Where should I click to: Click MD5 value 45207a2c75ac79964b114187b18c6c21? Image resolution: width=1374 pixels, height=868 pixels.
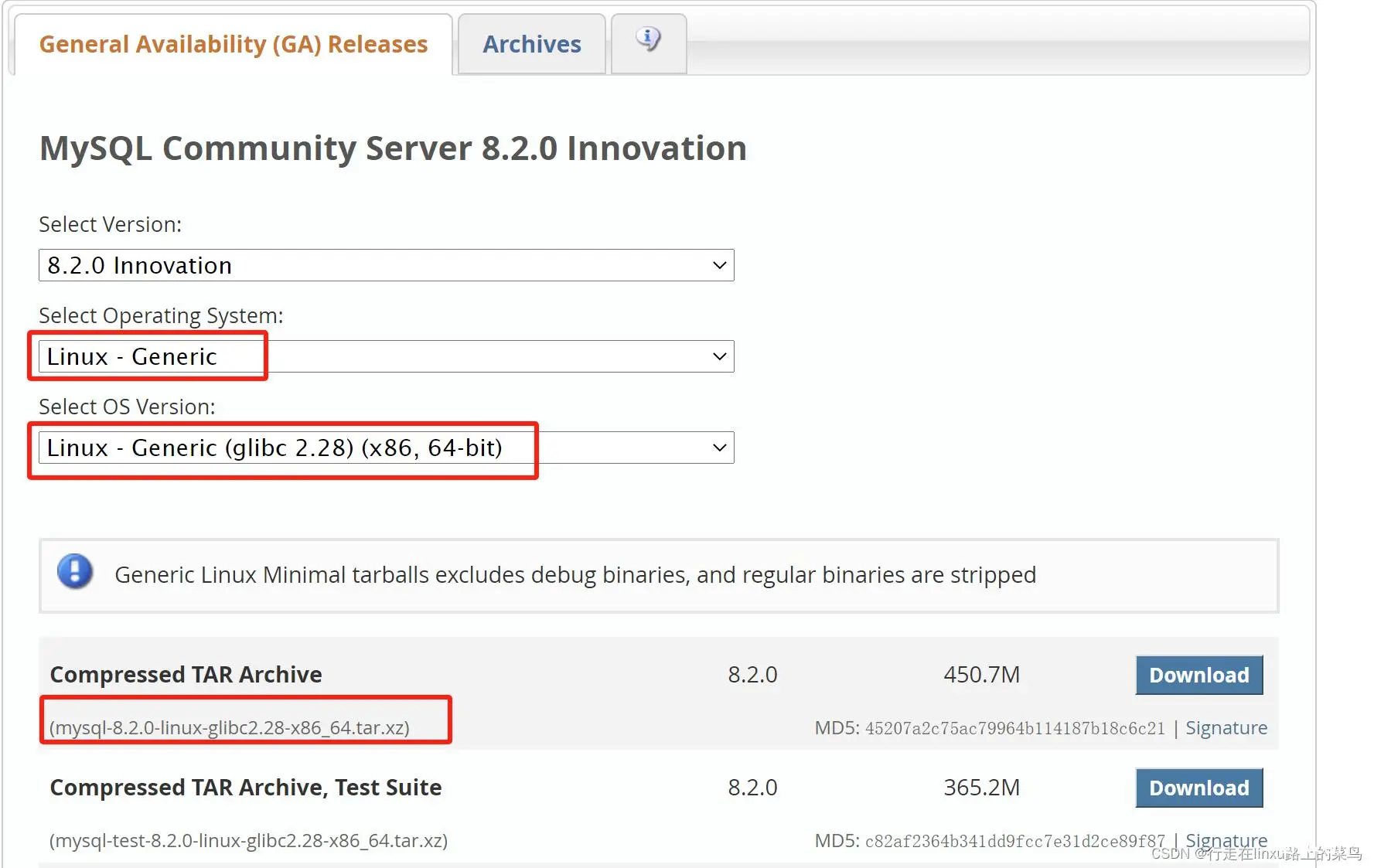[1014, 728]
